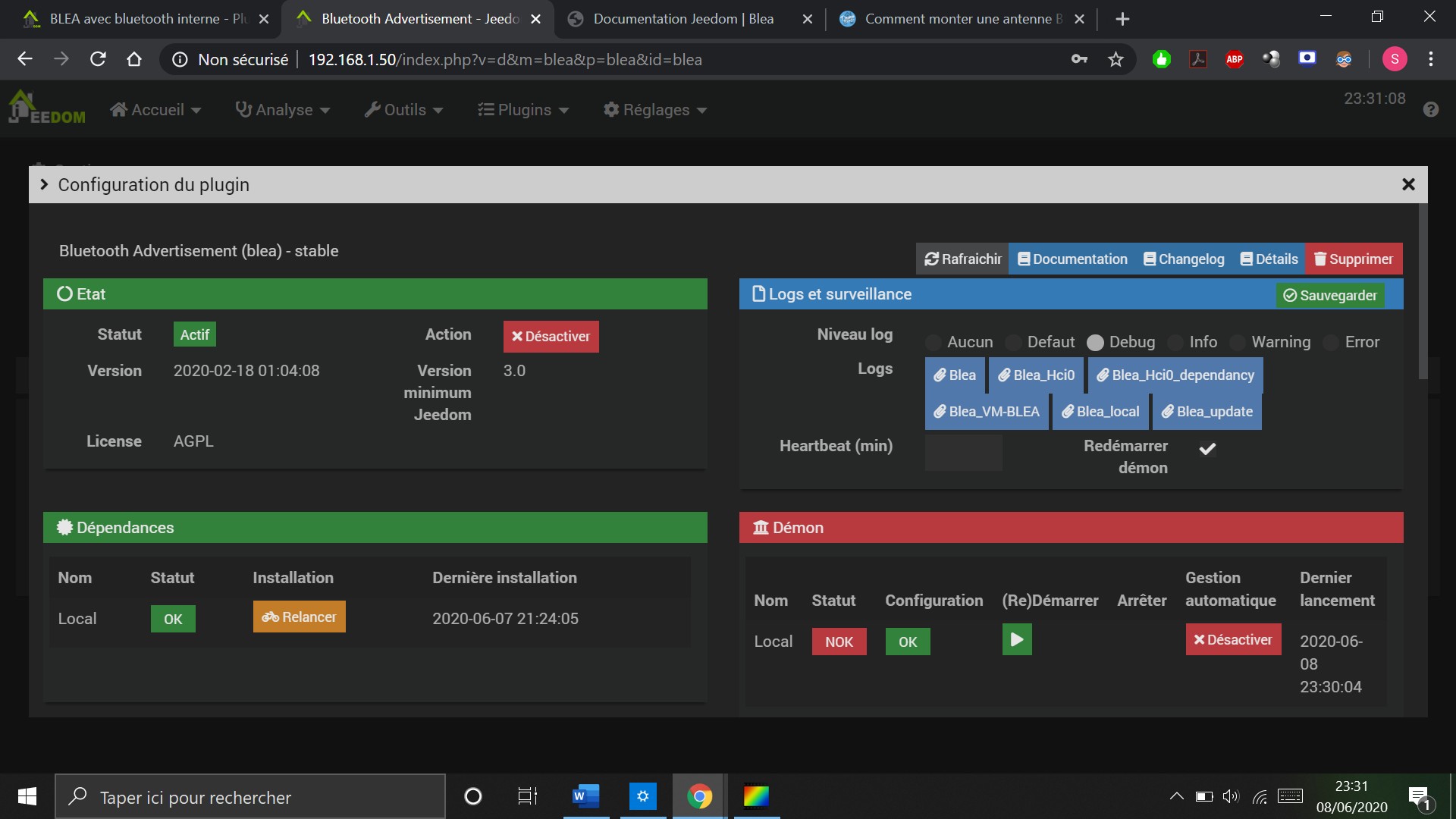Show hidden system tray icons

click(1176, 796)
